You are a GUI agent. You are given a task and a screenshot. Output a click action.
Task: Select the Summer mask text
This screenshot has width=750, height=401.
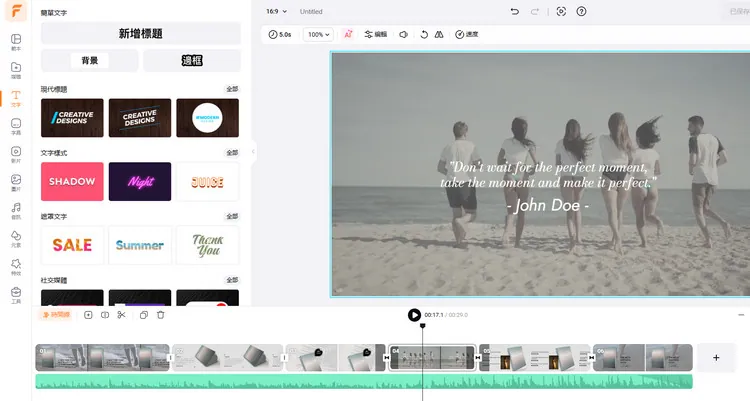coord(140,245)
